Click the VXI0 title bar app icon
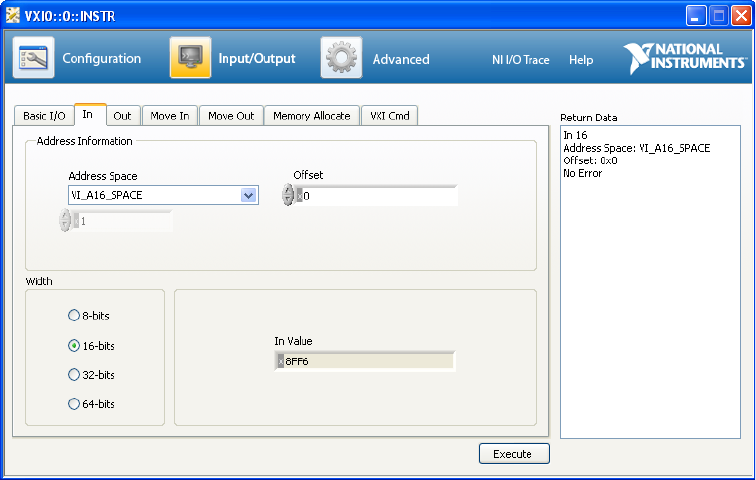756x480 pixels. pyautogui.click(x=13, y=15)
